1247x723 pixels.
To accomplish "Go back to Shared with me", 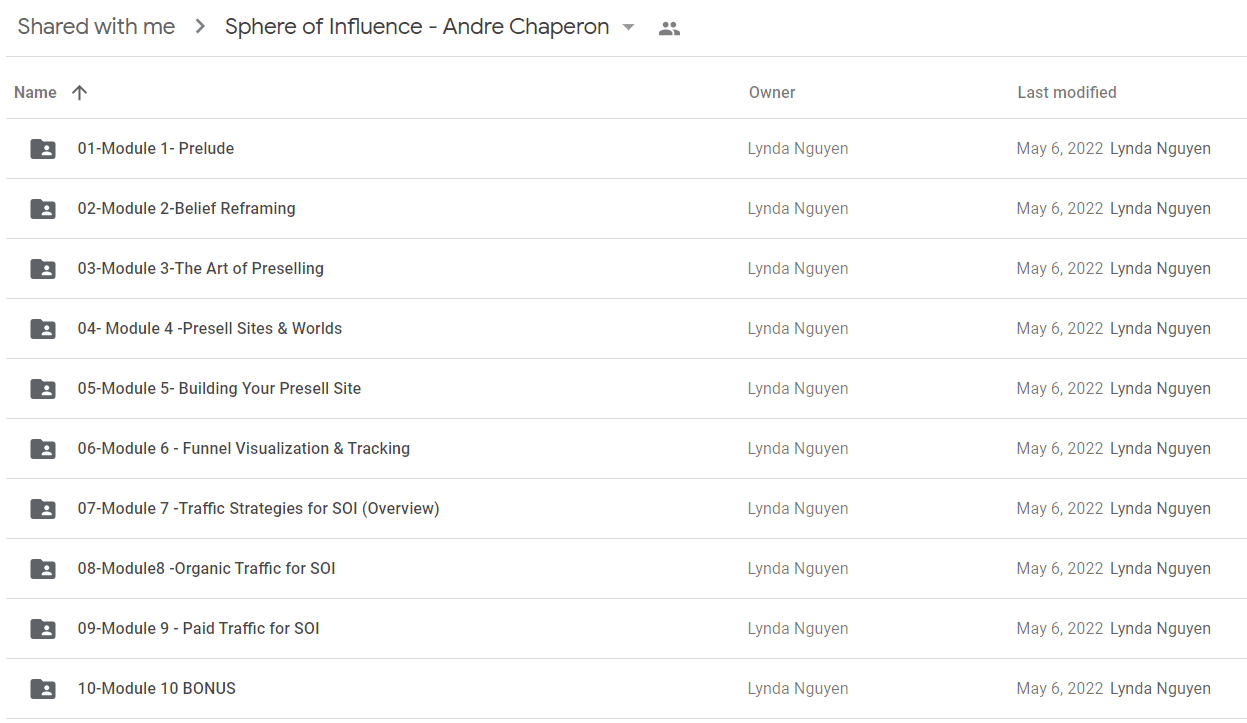I will click(96, 27).
